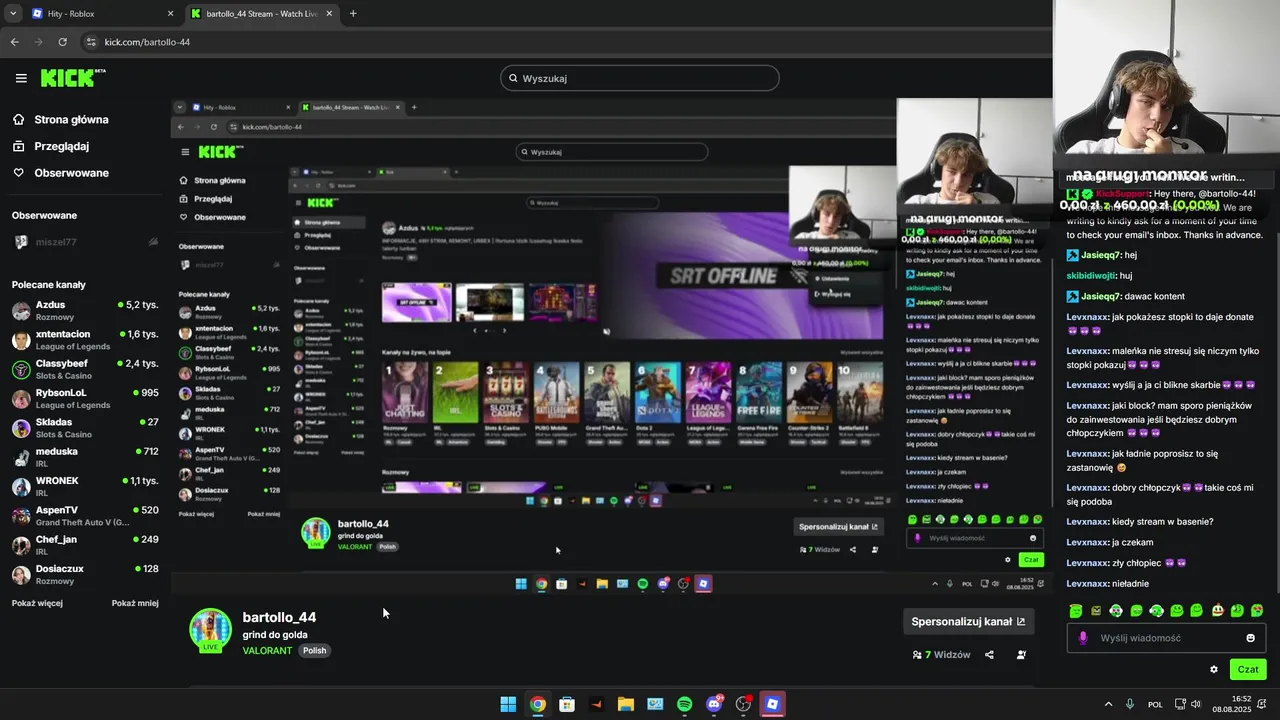This screenshot has width=1280, height=720.
Task: Open File Explorer from taskbar
Action: tap(626, 704)
